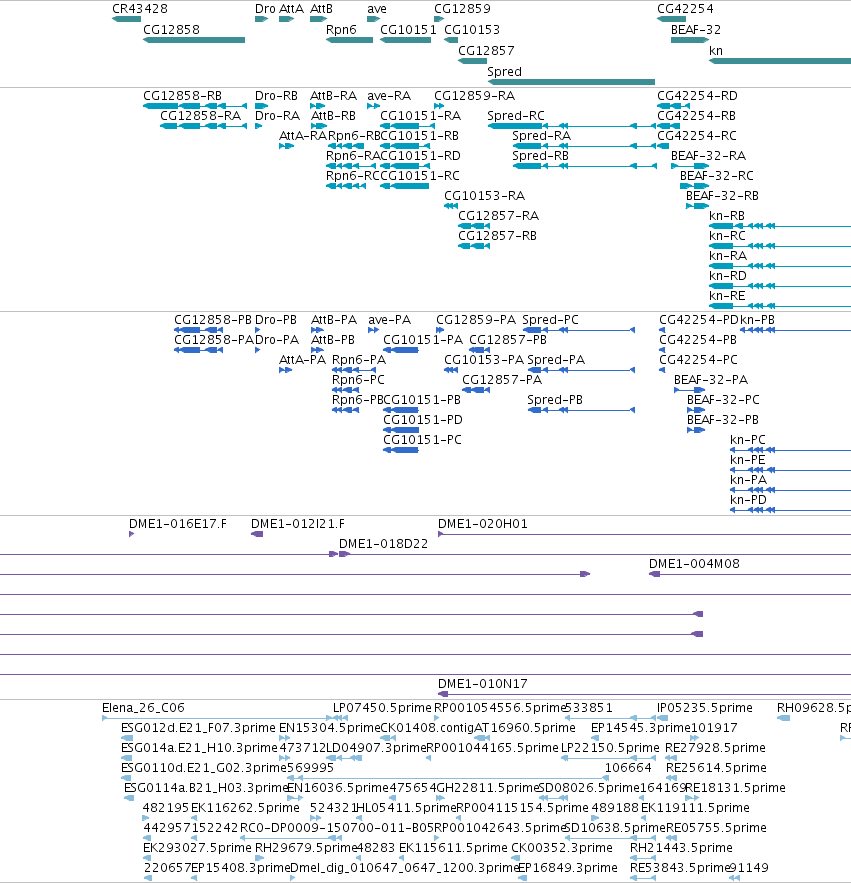This screenshot has height=883, width=851.
Task: Select transcript Spred-RB
Action: point(541,156)
